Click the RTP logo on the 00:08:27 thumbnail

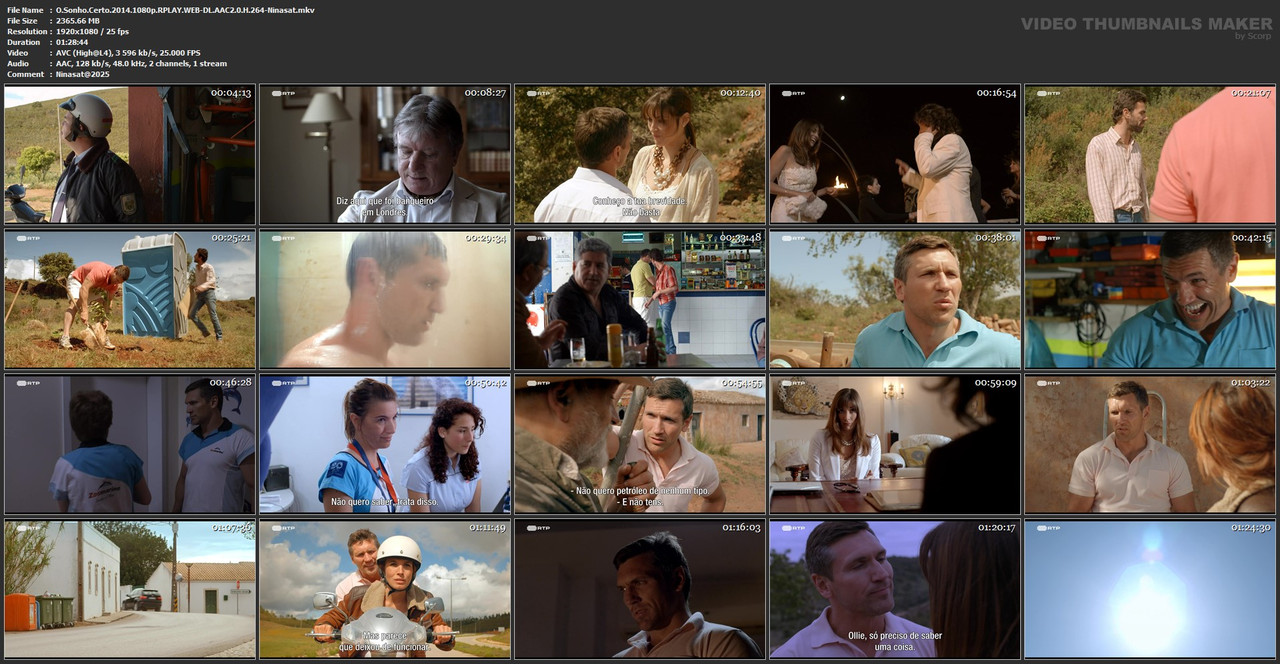[282, 93]
